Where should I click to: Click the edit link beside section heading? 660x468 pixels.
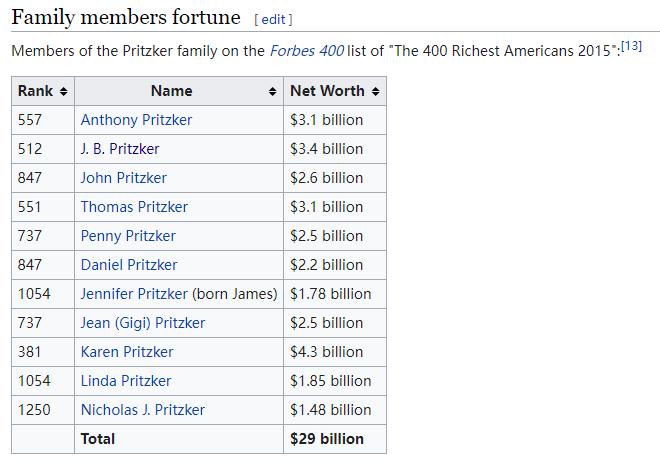[x=273, y=19]
